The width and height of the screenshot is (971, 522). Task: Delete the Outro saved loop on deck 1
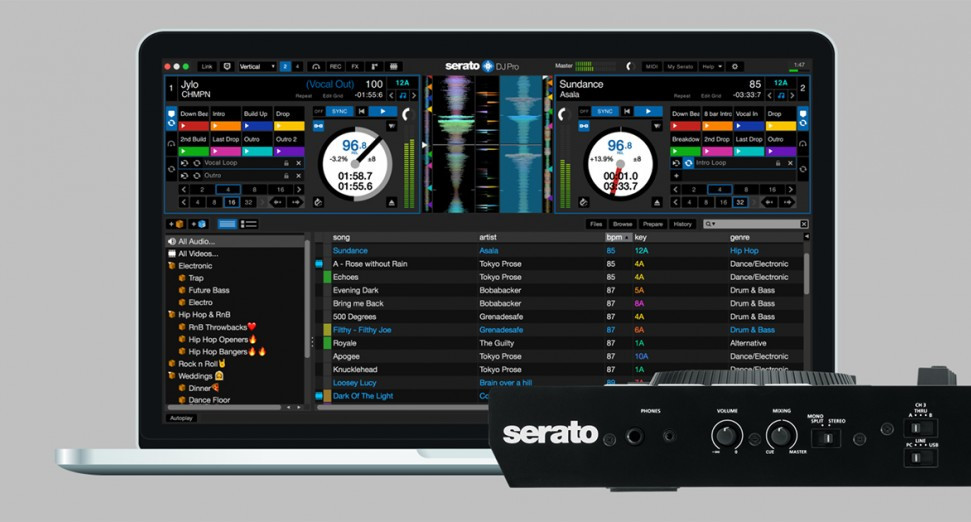pyautogui.click(x=298, y=176)
